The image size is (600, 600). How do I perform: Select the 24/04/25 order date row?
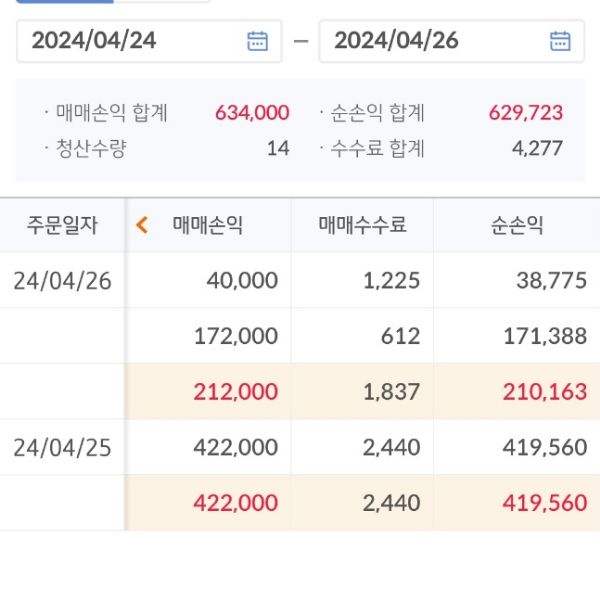point(62,447)
